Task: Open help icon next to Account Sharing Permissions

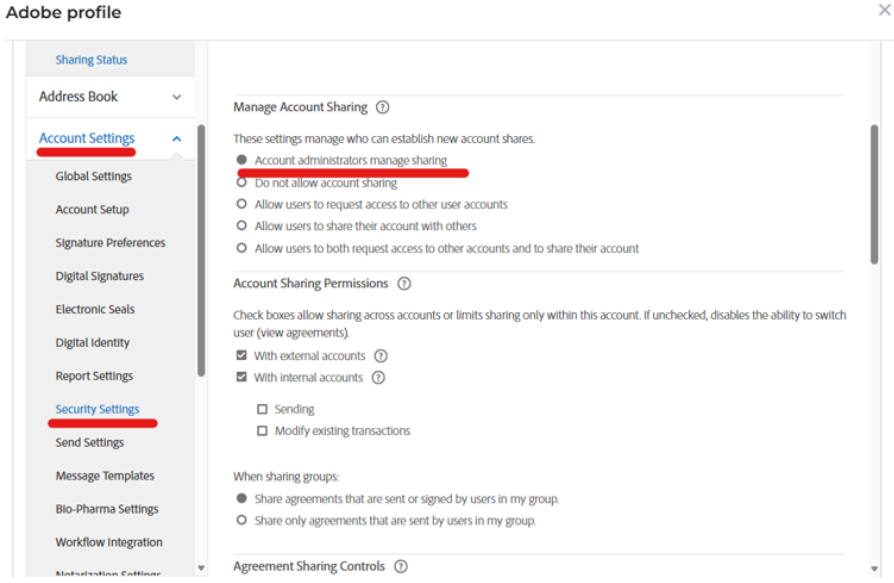Action: 405,284
